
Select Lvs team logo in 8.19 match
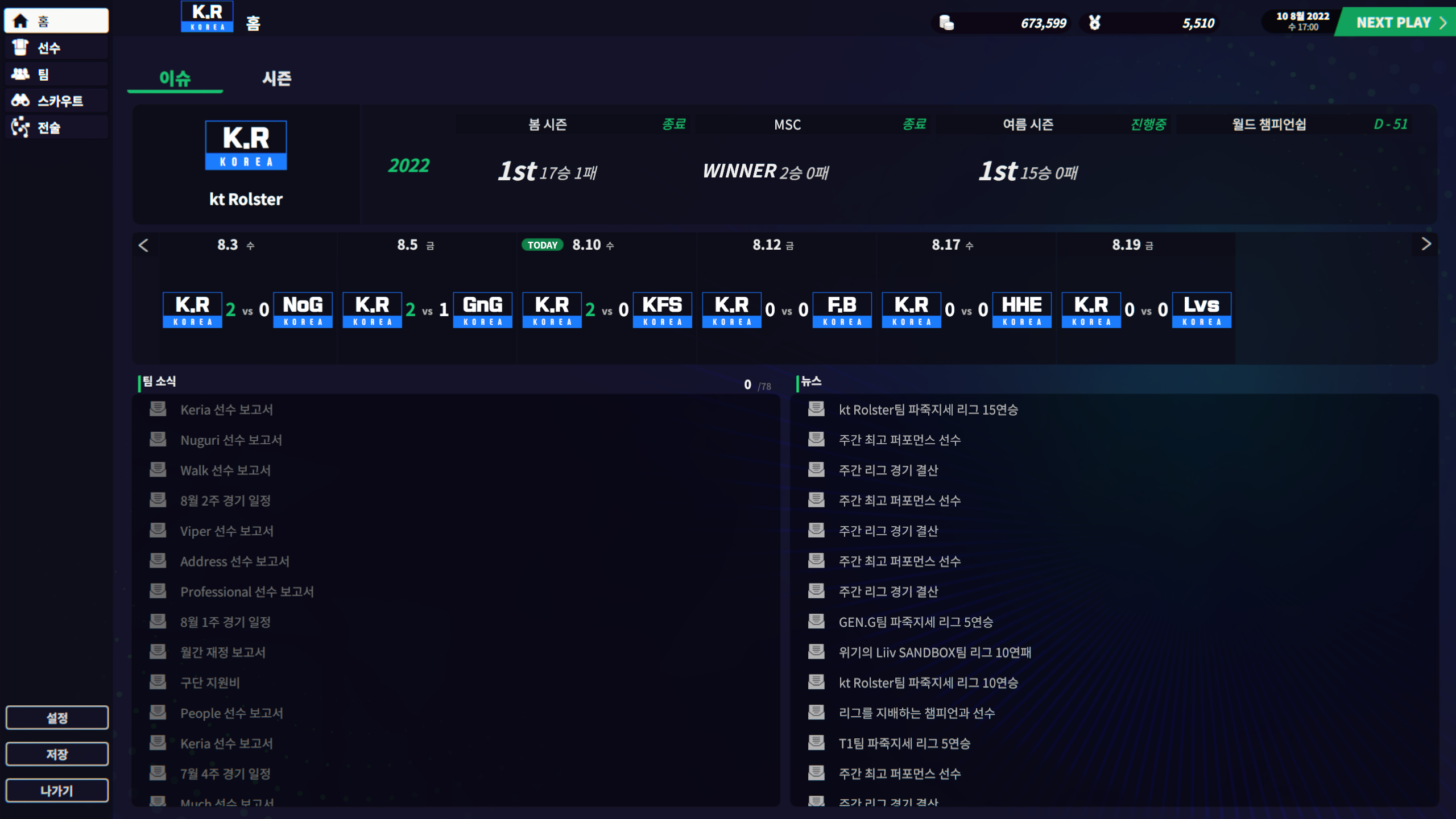tap(1202, 310)
